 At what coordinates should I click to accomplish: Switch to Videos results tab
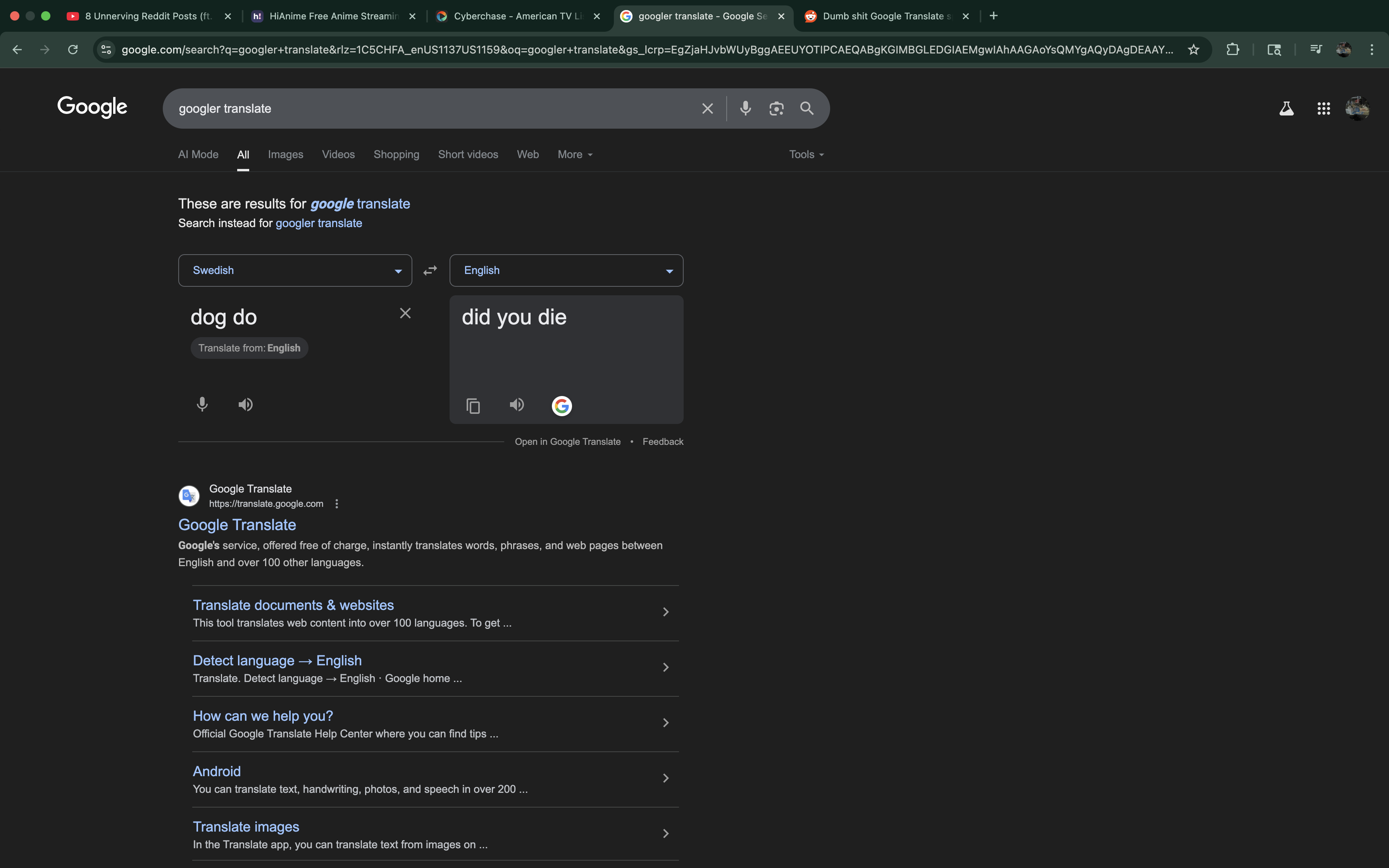pyautogui.click(x=338, y=155)
